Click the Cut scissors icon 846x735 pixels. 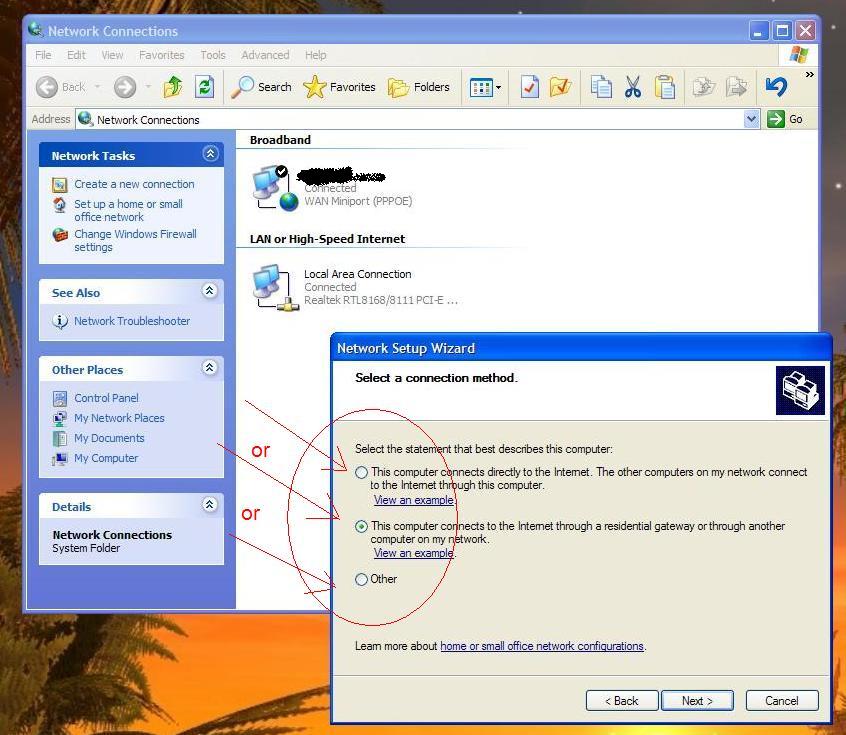click(633, 87)
